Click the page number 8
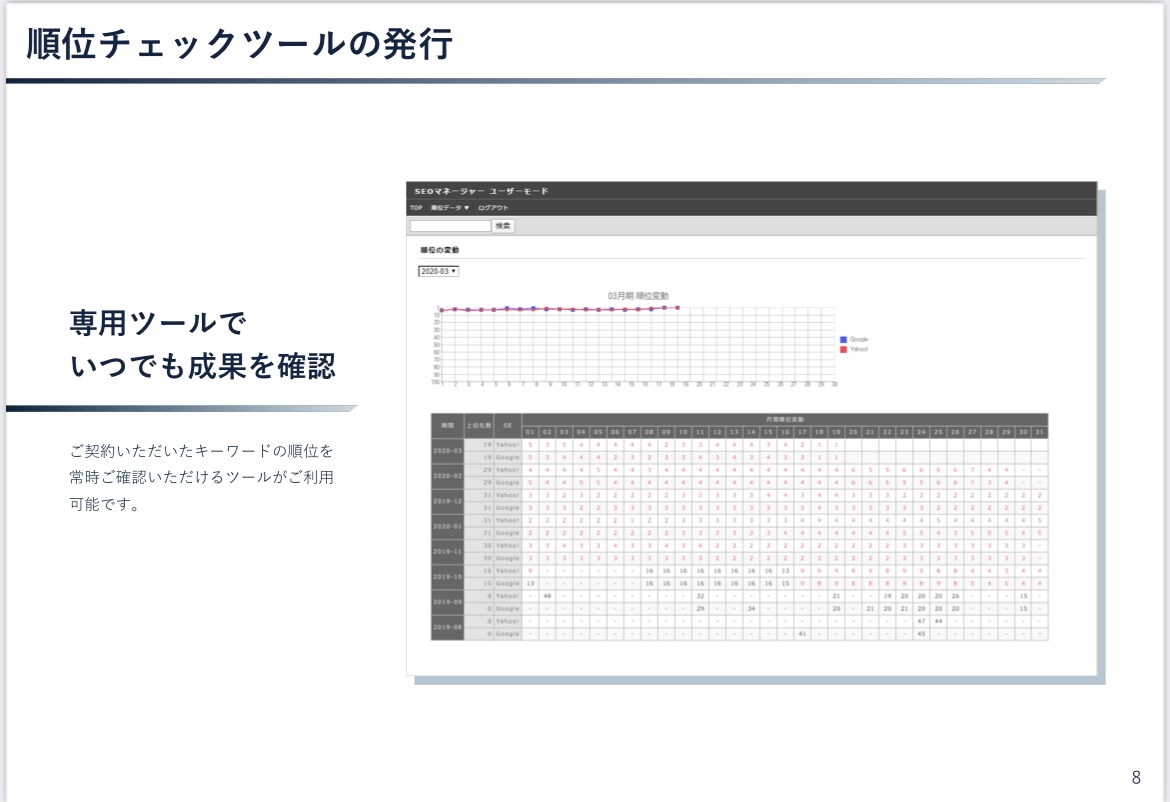Viewport: 1170px width, 802px height. 1136,777
